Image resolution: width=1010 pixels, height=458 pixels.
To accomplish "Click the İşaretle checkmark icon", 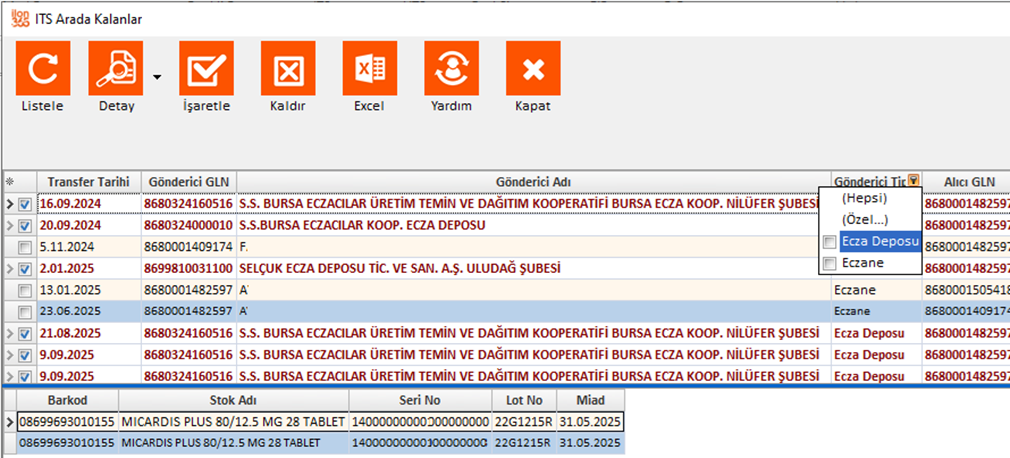I will point(206,69).
